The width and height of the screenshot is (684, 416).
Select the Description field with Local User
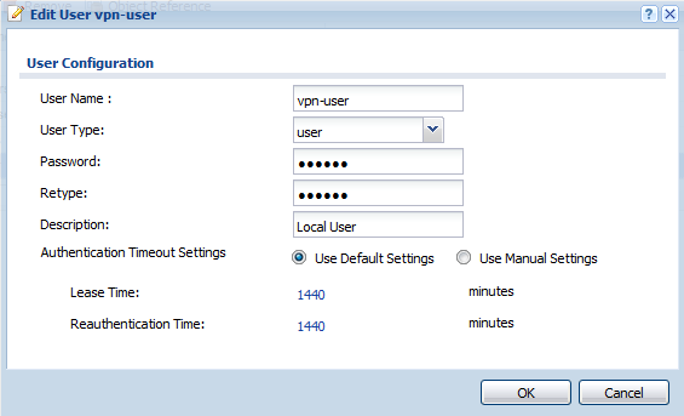tap(378, 225)
